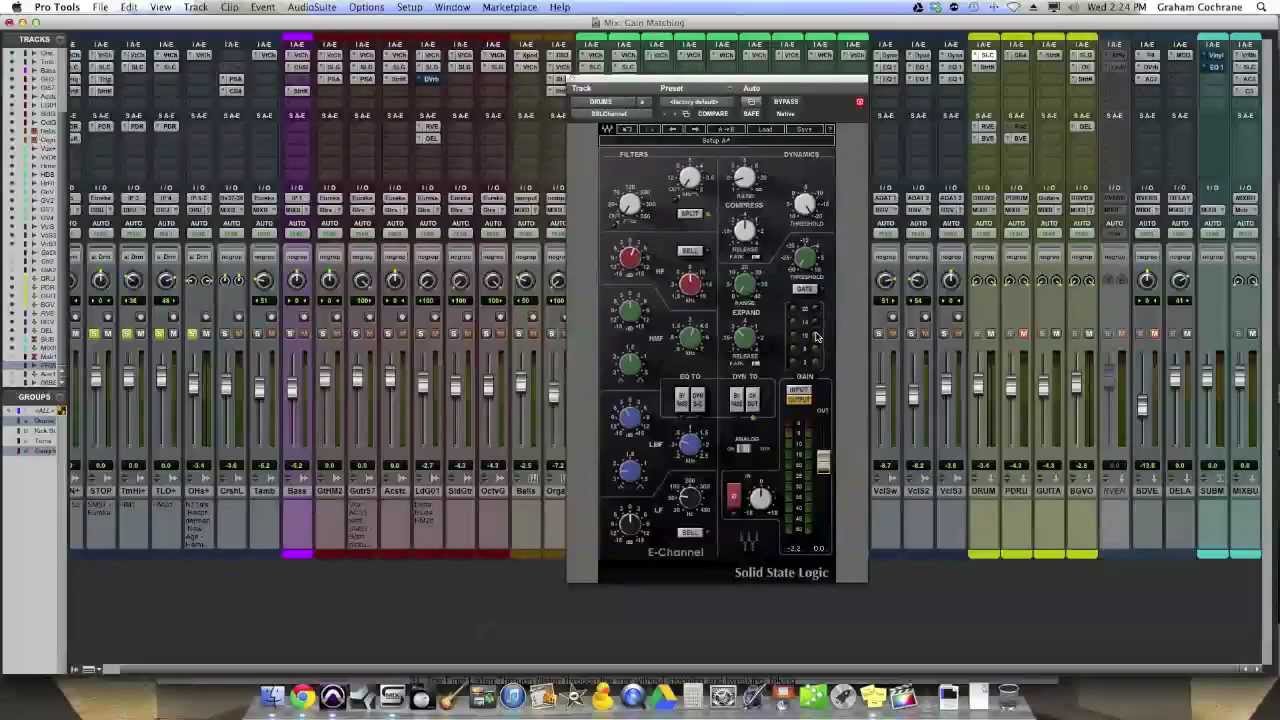Toggle the LF BELL button
The width and height of the screenshot is (1280, 720).
689,533
